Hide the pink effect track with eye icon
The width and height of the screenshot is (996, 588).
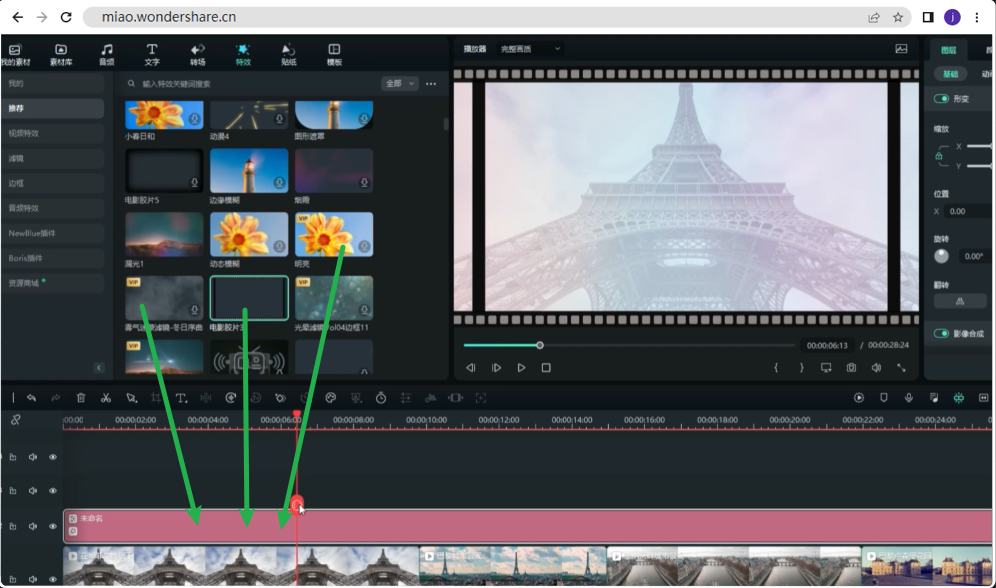tap(53, 526)
